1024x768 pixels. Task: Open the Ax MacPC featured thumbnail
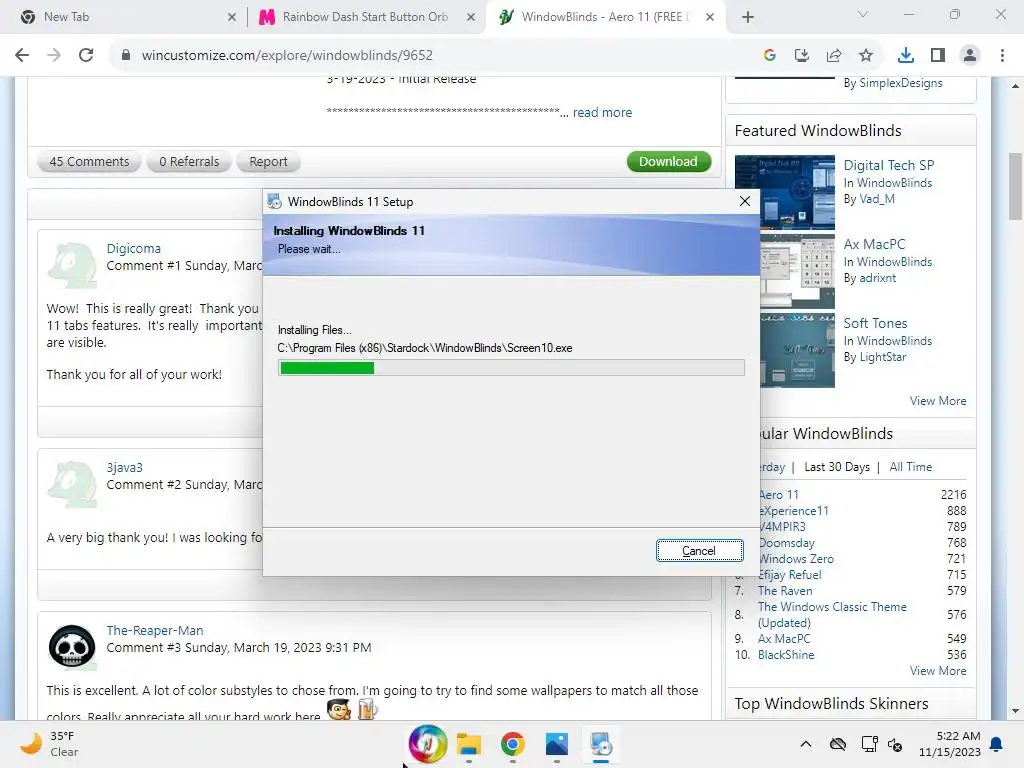(x=797, y=272)
